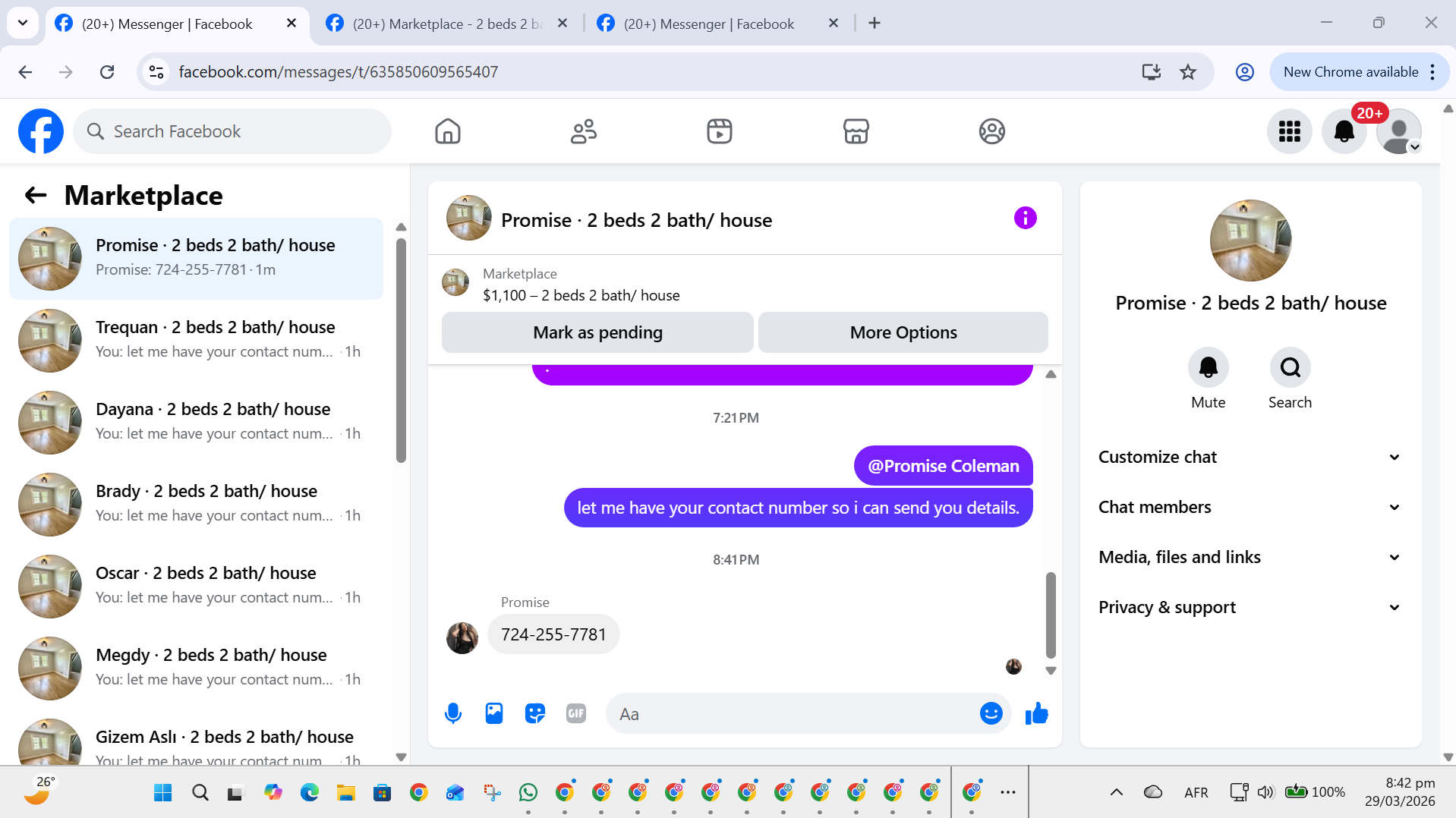The width and height of the screenshot is (1456, 818).
Task: Open the Brady 2 beds conversation
Action: (196, 504)
